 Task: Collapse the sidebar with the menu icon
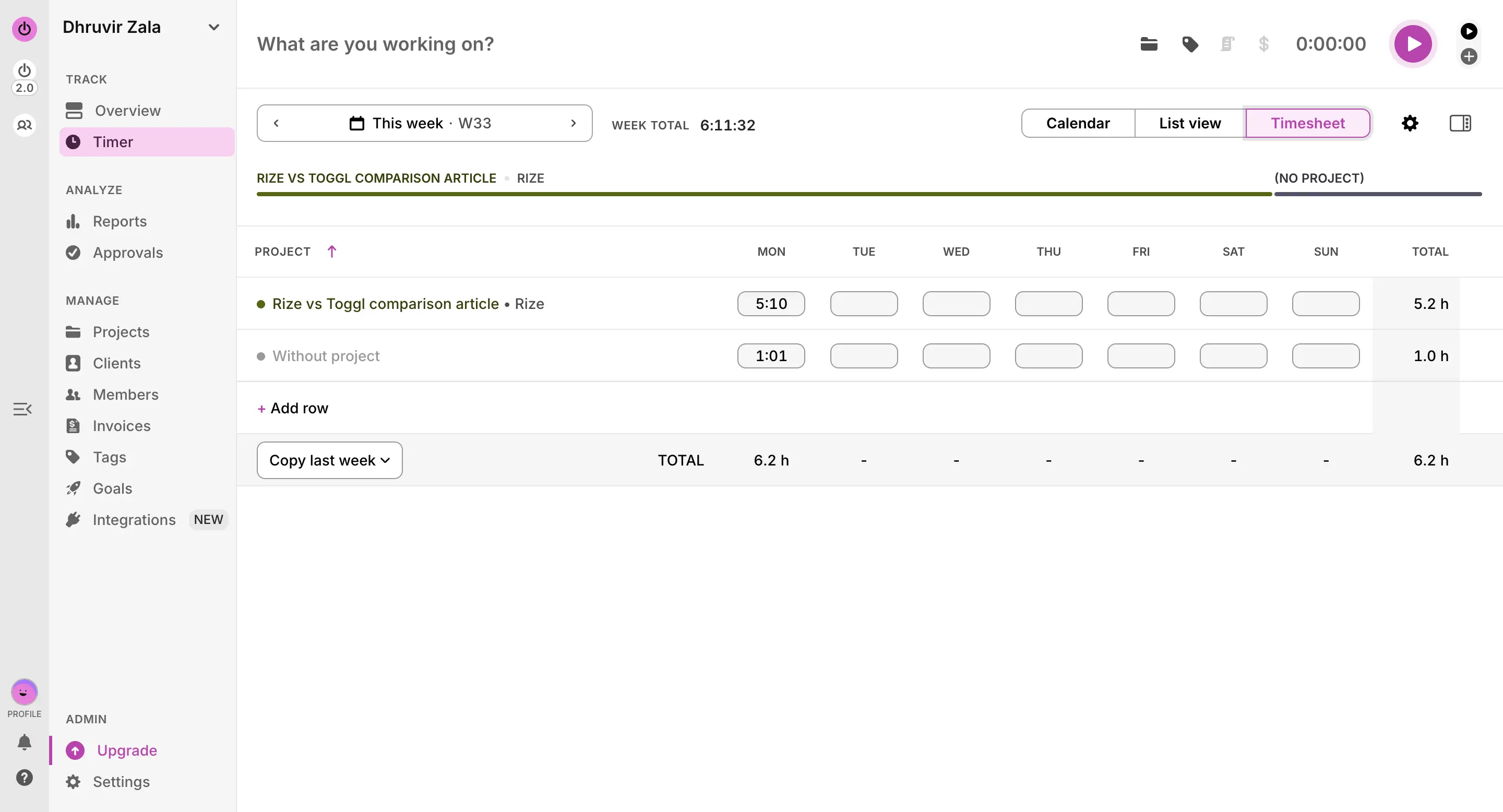23,409
